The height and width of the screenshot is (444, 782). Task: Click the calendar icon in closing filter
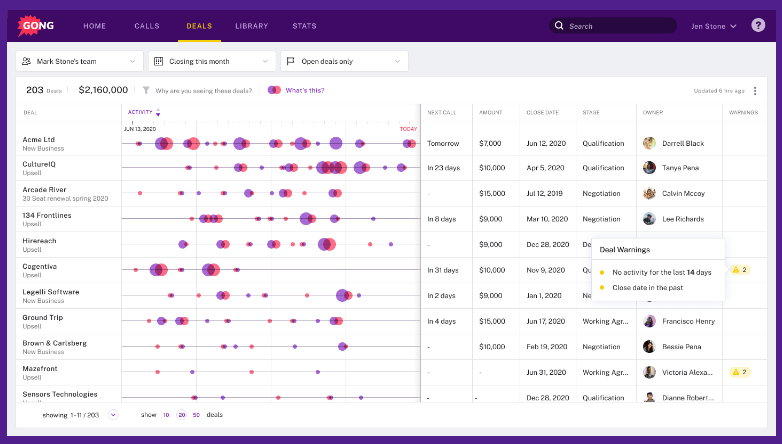tap(159, 61)
